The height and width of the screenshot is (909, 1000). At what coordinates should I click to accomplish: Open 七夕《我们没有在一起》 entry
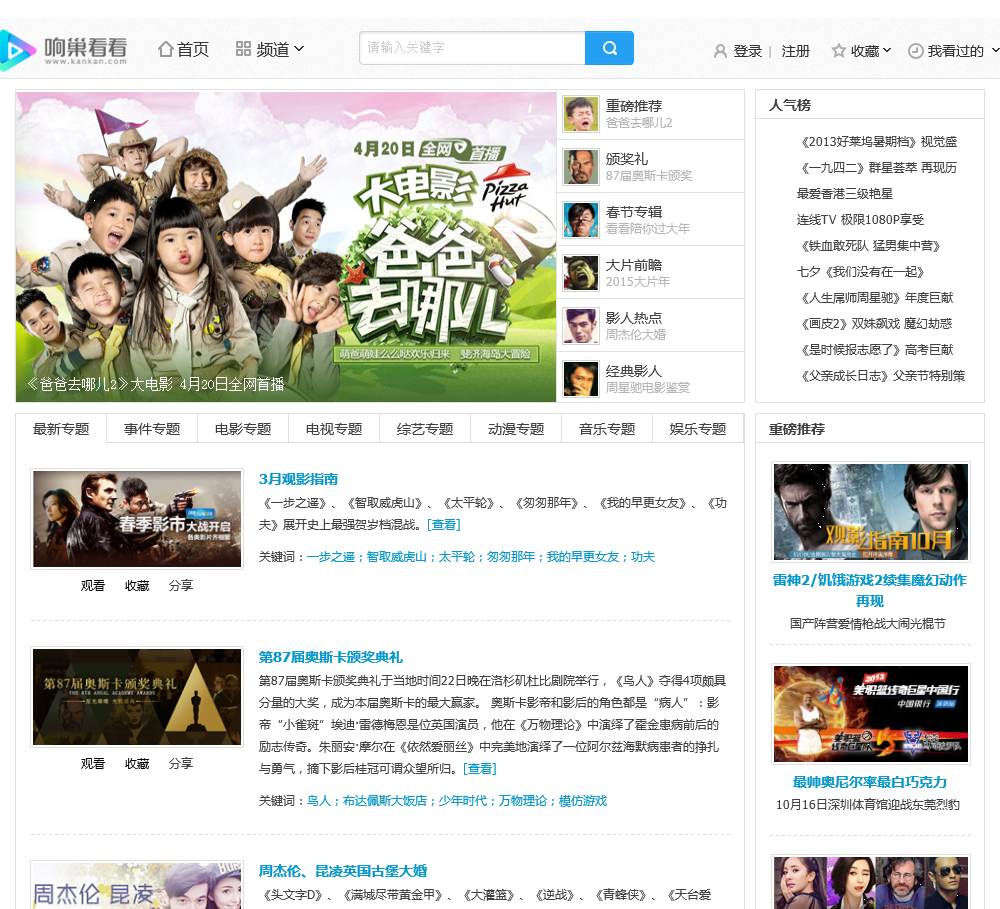point(861,272)
